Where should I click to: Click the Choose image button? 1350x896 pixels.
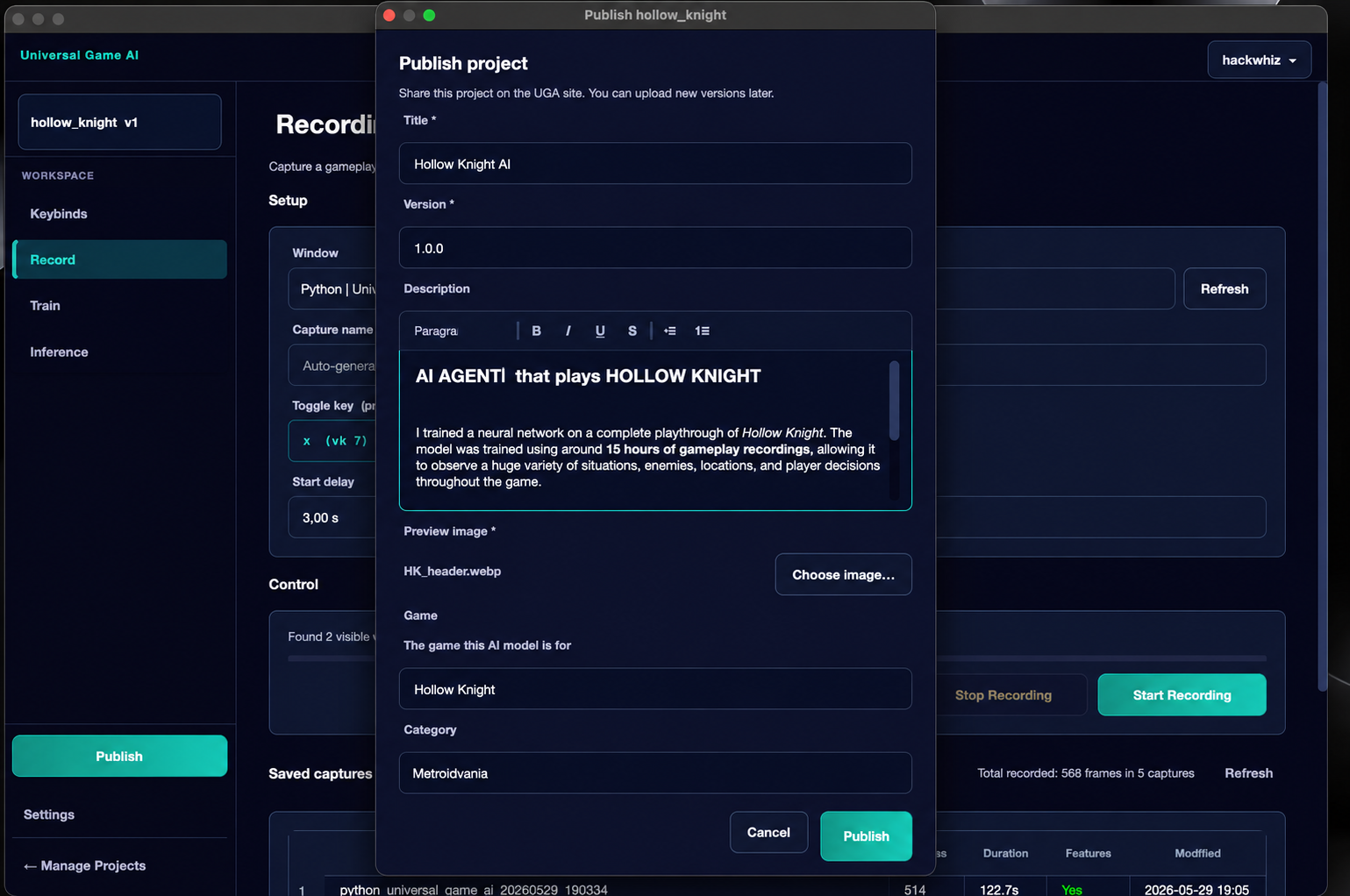(x=843, y=574)
